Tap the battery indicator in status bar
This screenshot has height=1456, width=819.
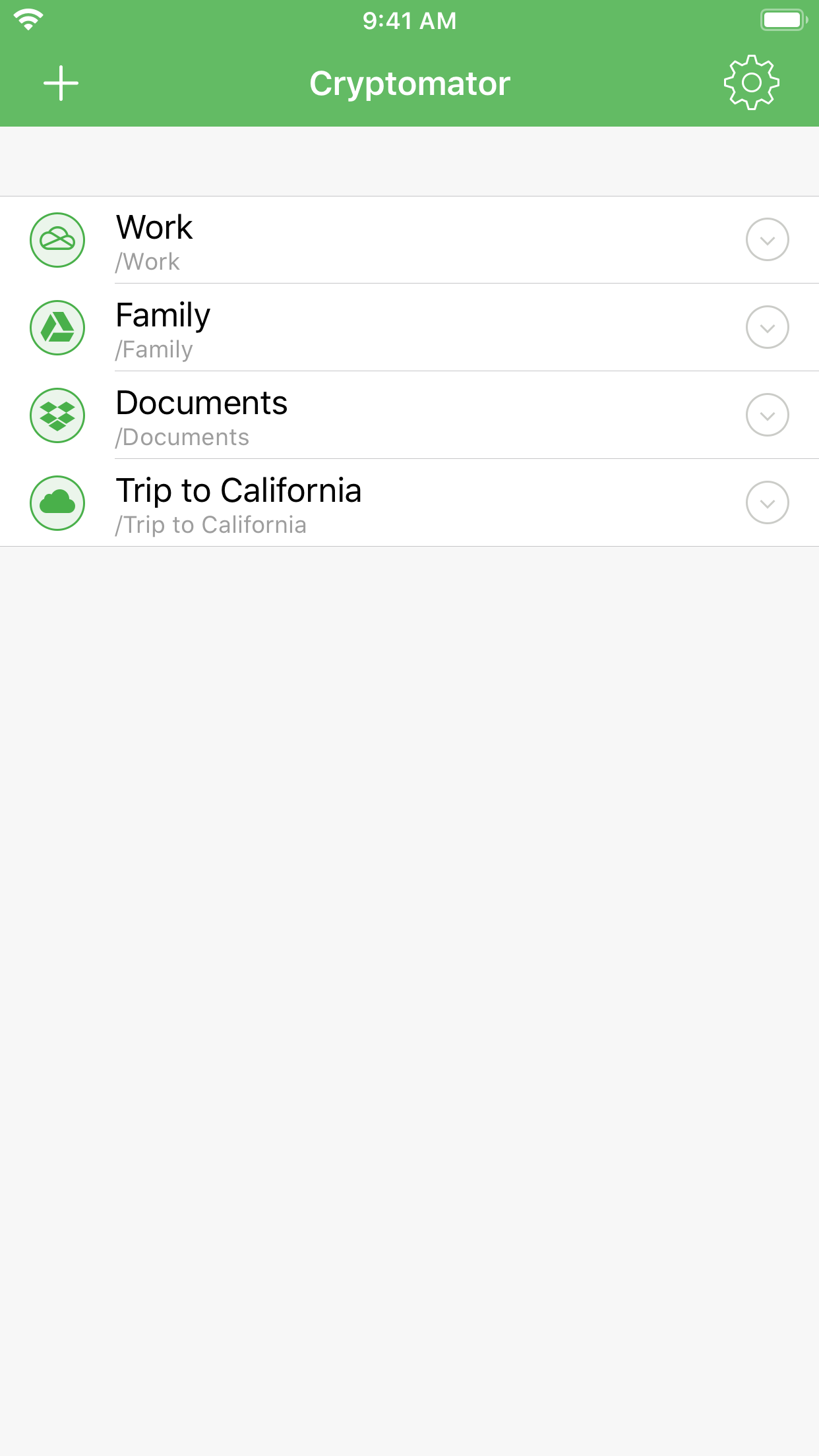coord(783,20)
